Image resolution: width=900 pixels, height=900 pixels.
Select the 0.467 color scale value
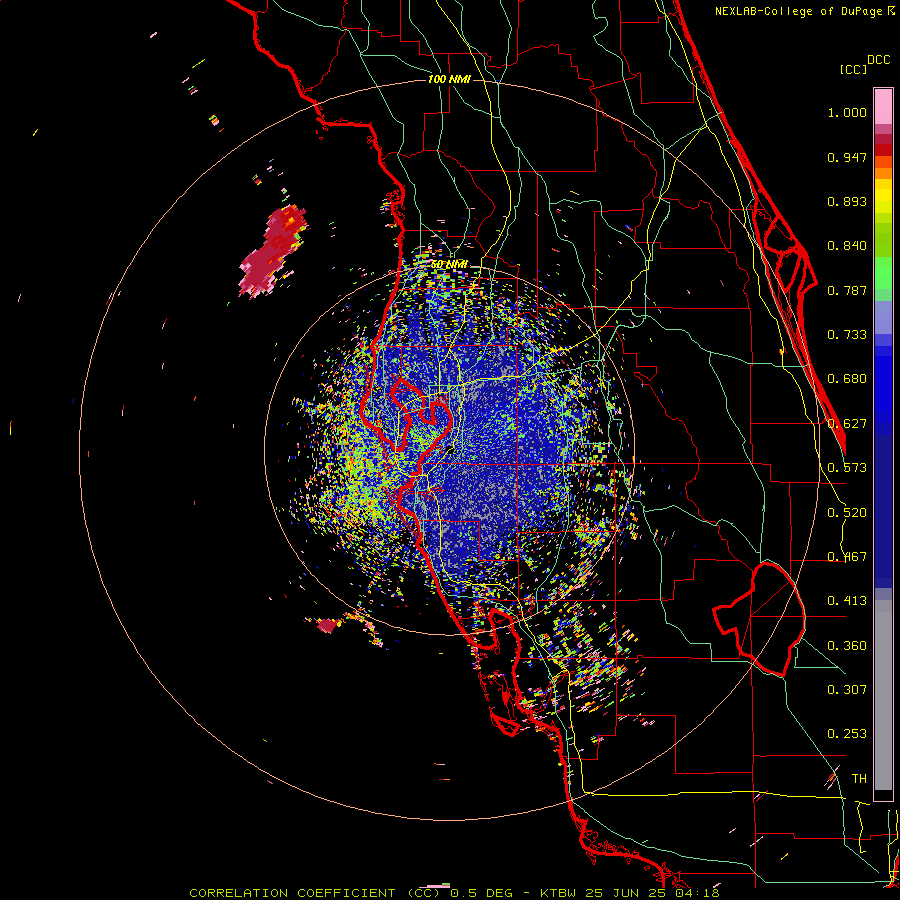[847, 557]
